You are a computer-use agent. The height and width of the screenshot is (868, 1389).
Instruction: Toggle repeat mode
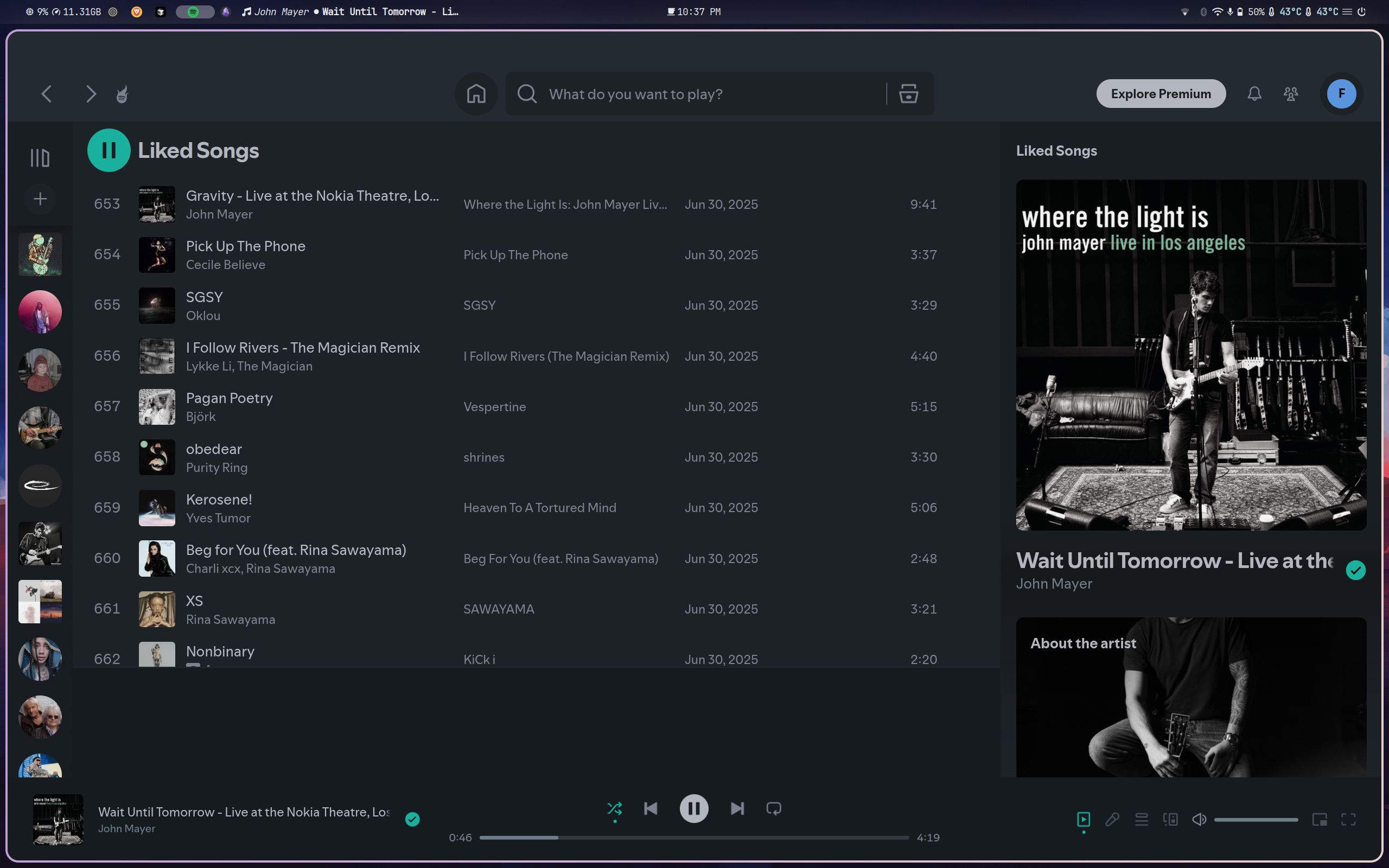point(773,808)
